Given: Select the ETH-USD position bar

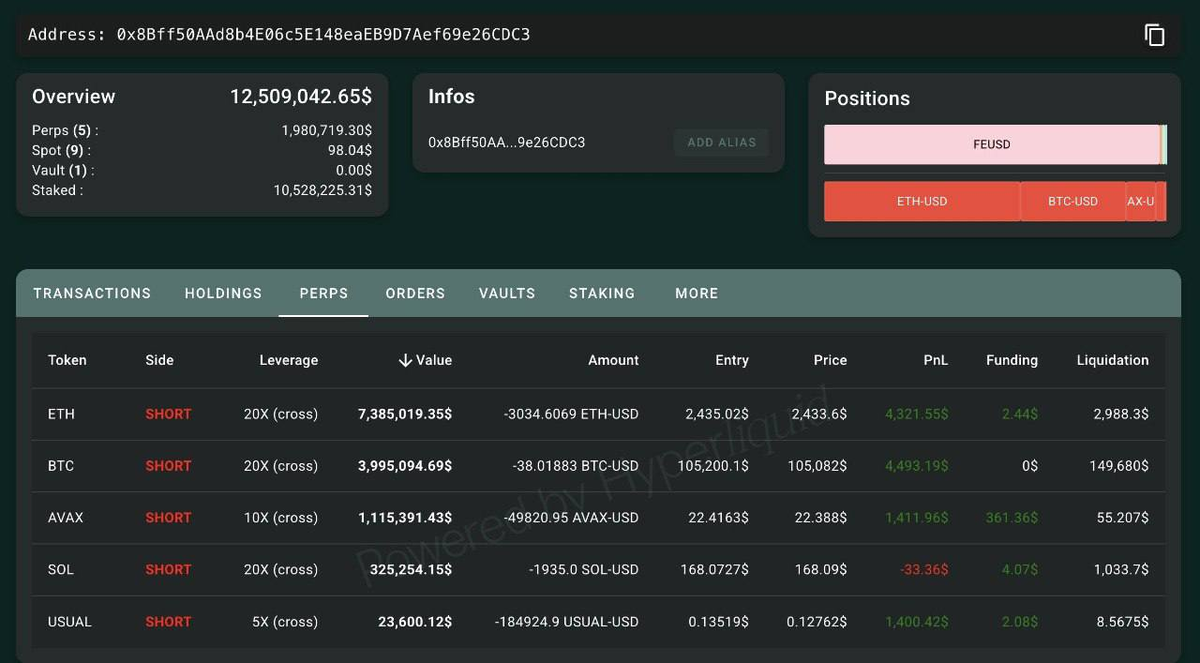Looking at the screenshot, I should tap(921, 201).
